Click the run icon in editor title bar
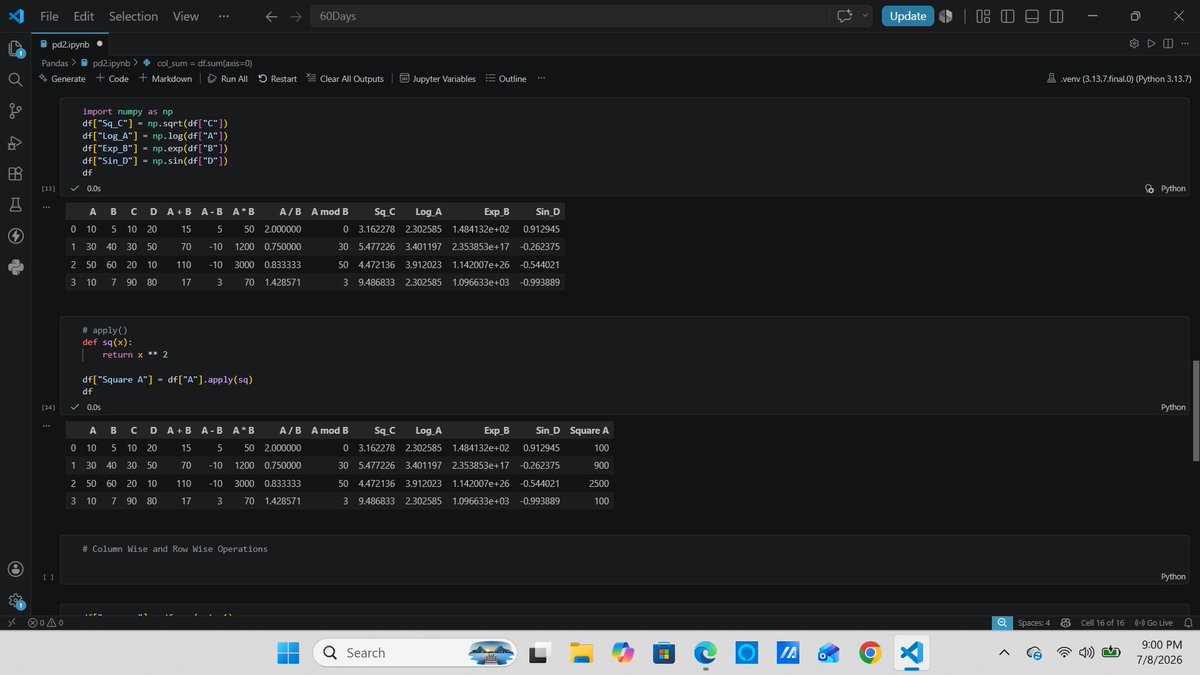This screenshot has width=1200, height=675. click(x=1151, y=45)
